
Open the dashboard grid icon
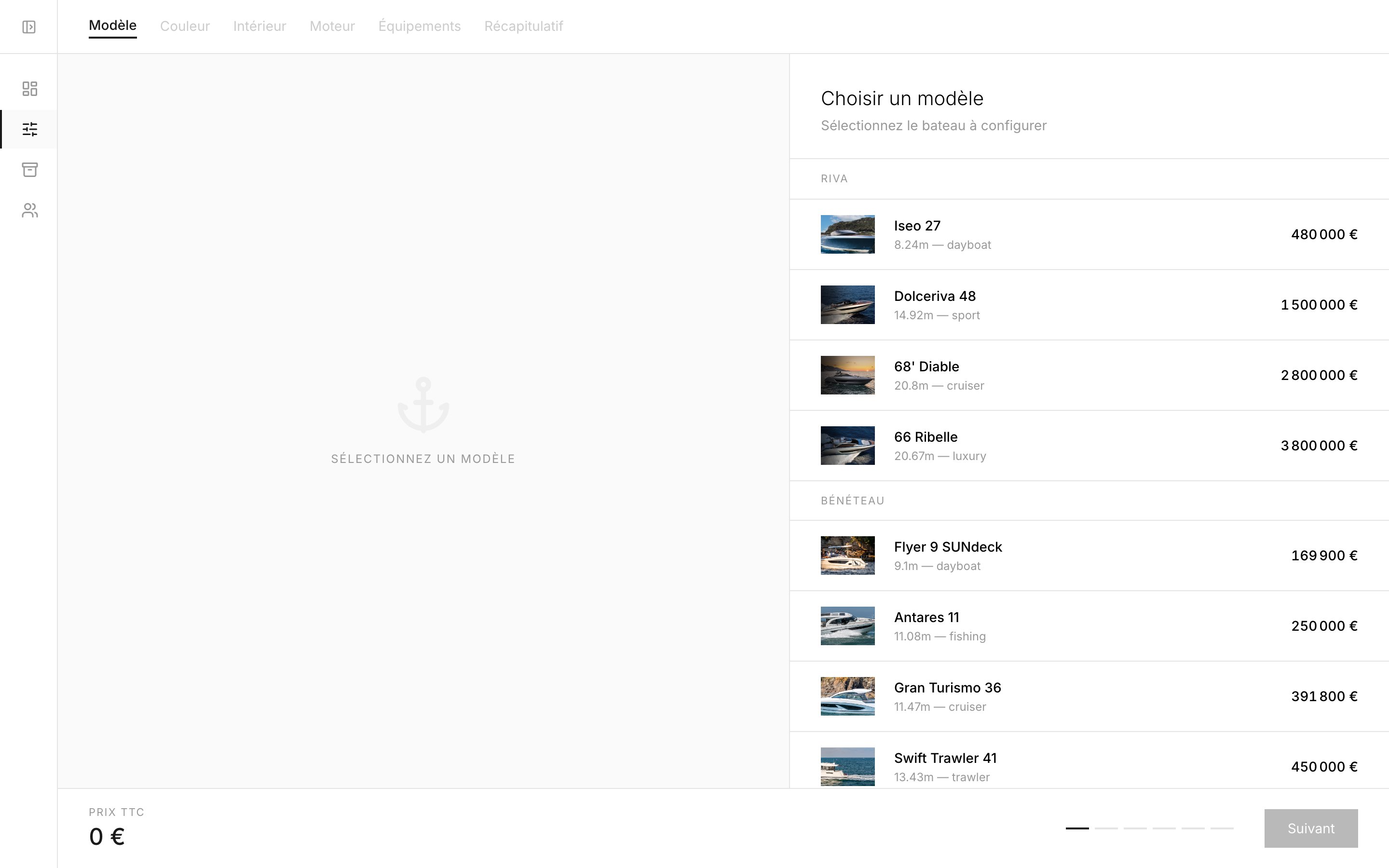(30, 88)
